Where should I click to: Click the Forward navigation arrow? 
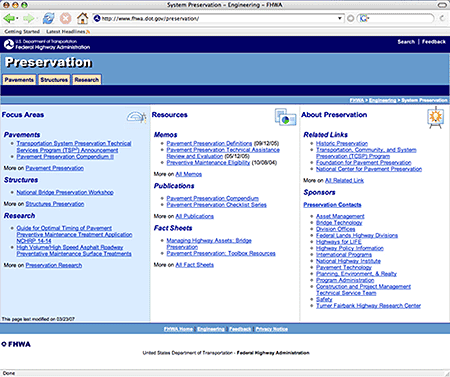point(28,18)
